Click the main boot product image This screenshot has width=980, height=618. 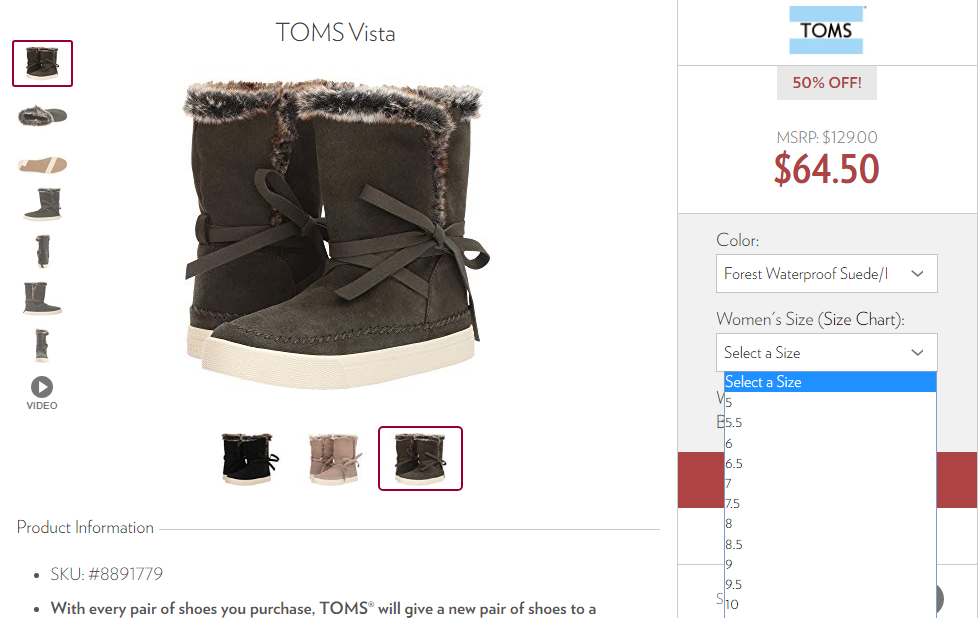point(336,231)
